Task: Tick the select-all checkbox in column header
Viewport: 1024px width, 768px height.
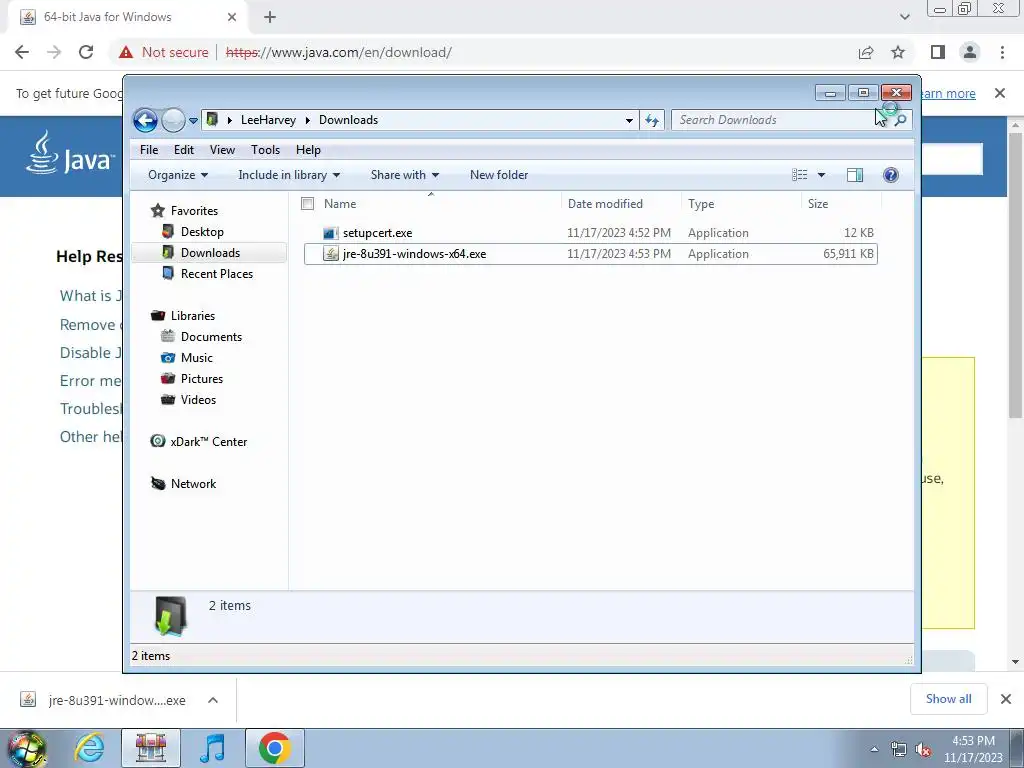Action: (308, 204)
